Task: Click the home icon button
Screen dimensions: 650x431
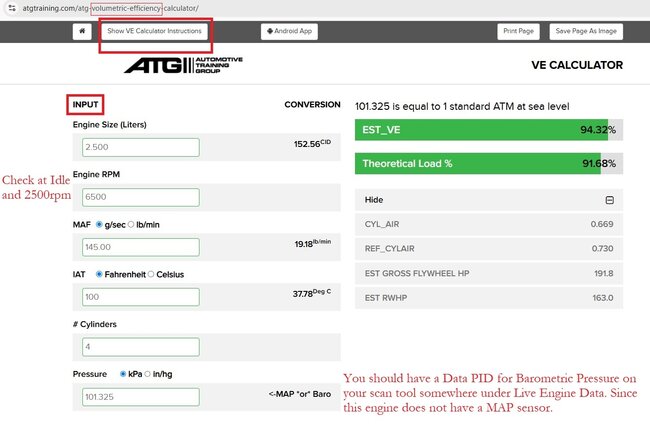Action: tap(82, 31)
